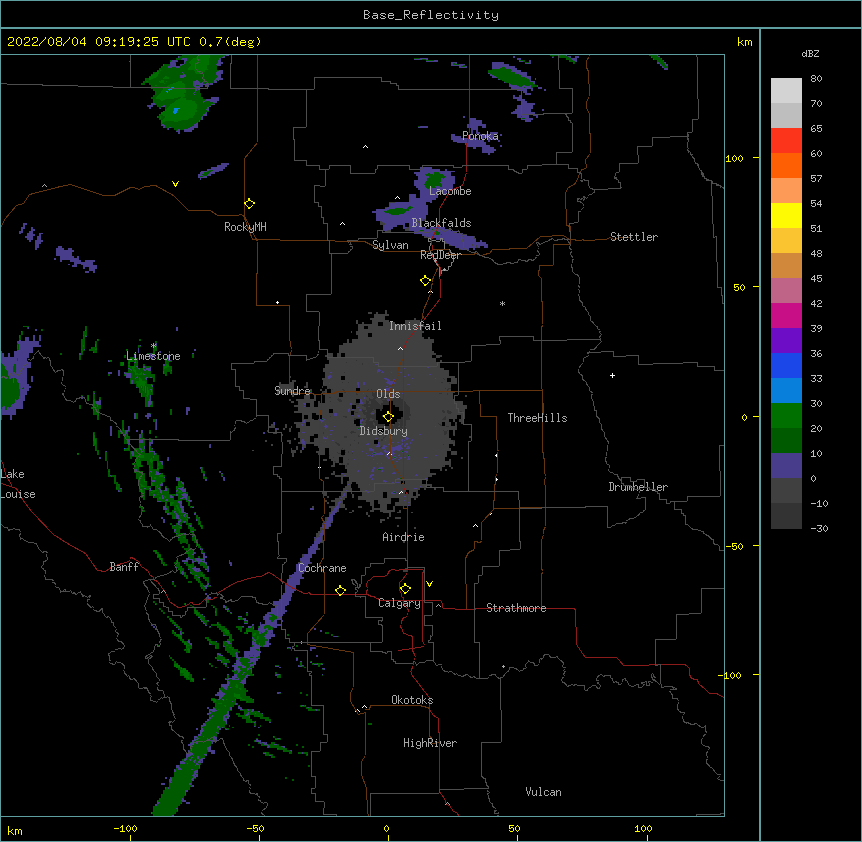Image resolution: width=862 pixels, height=842 pixels.
Task: Click the Okotoks town label
Action: (412, 700)
